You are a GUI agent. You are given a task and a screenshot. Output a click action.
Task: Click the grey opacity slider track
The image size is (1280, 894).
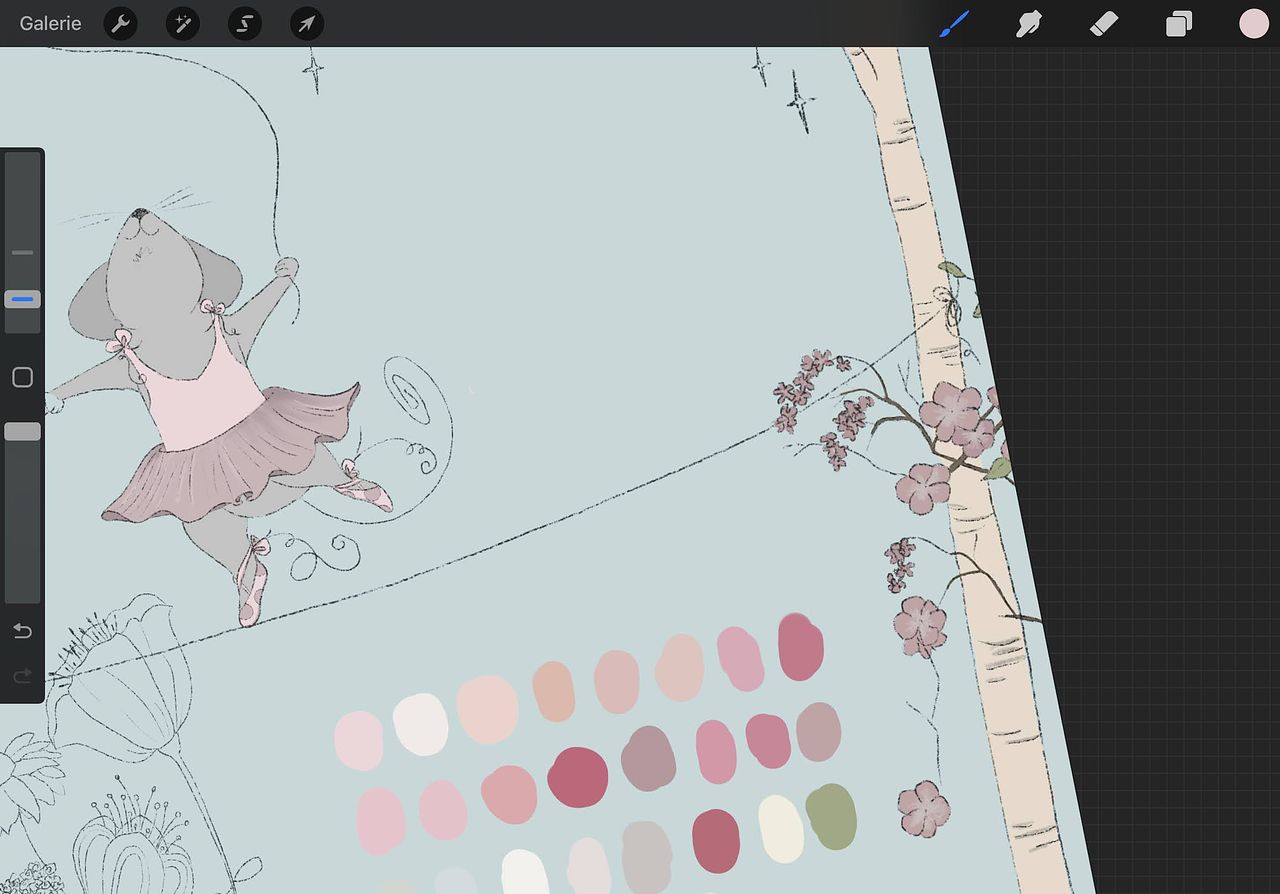22,520
